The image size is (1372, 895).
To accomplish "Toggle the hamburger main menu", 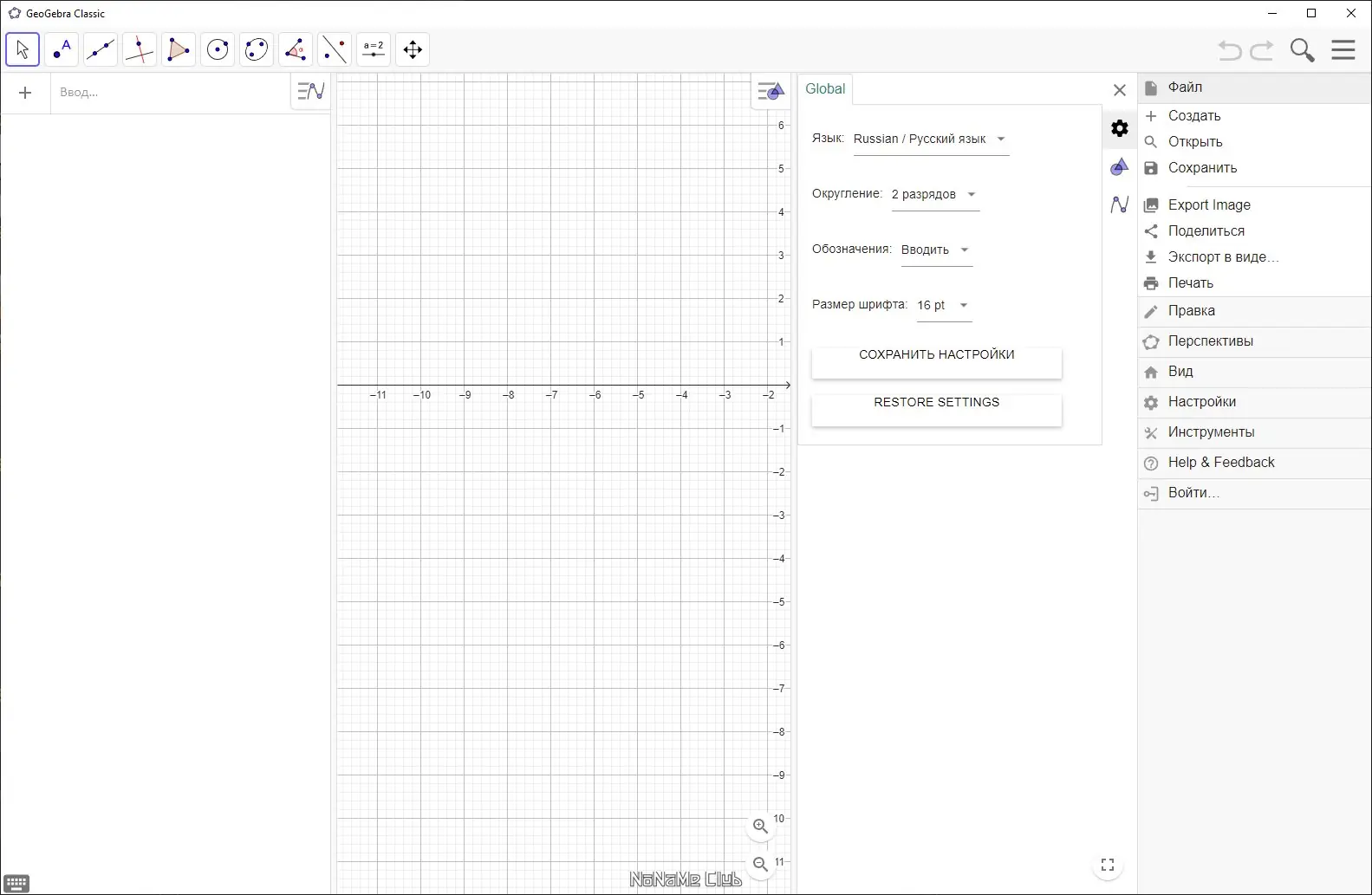I will pos(1343,49).
